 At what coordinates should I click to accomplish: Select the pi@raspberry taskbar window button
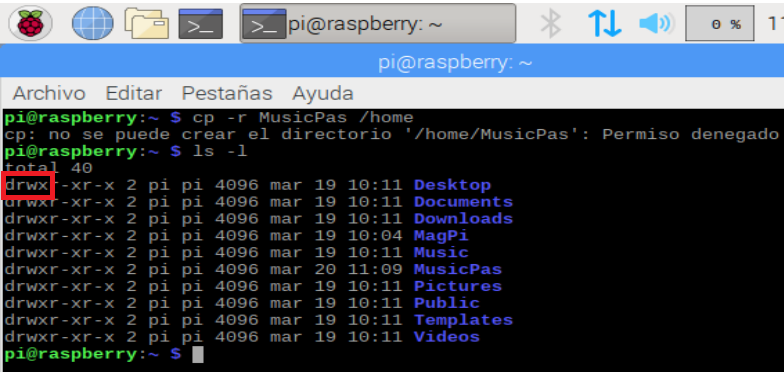(x=378, y=24)
